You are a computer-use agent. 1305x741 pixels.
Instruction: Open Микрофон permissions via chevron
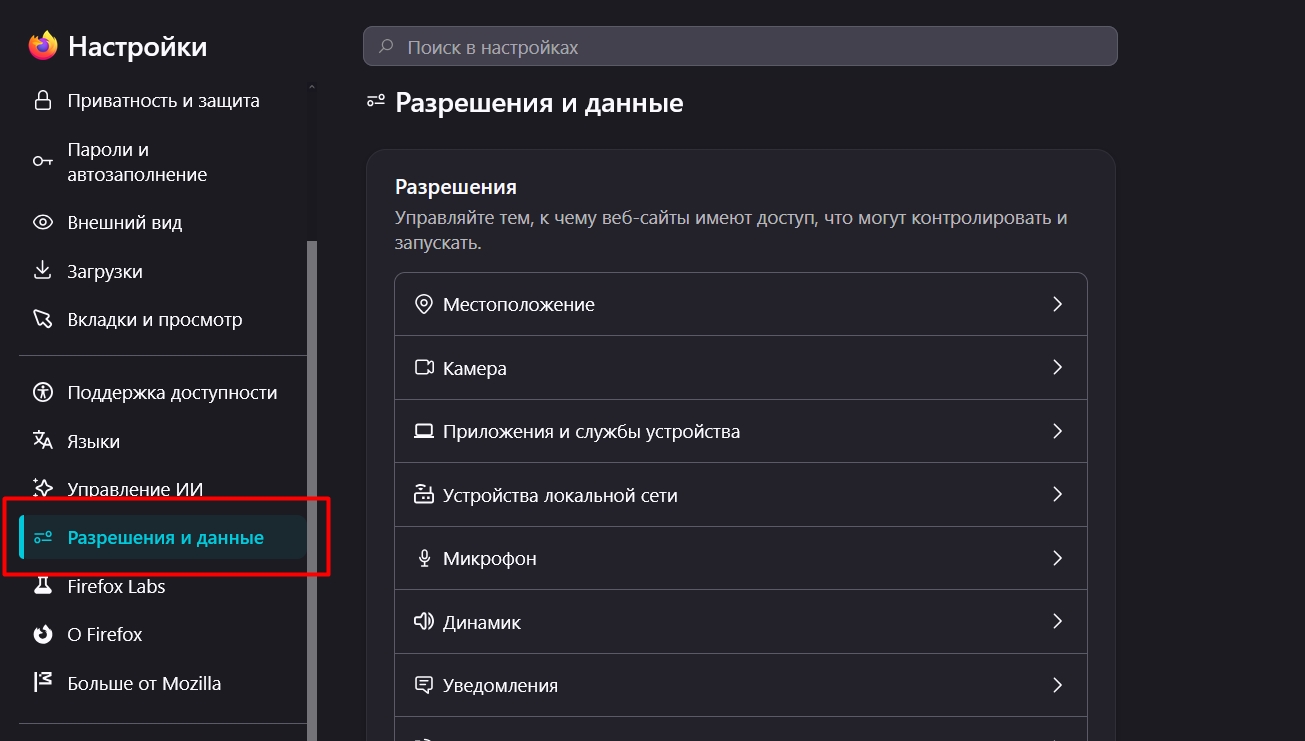[1057, 558]
